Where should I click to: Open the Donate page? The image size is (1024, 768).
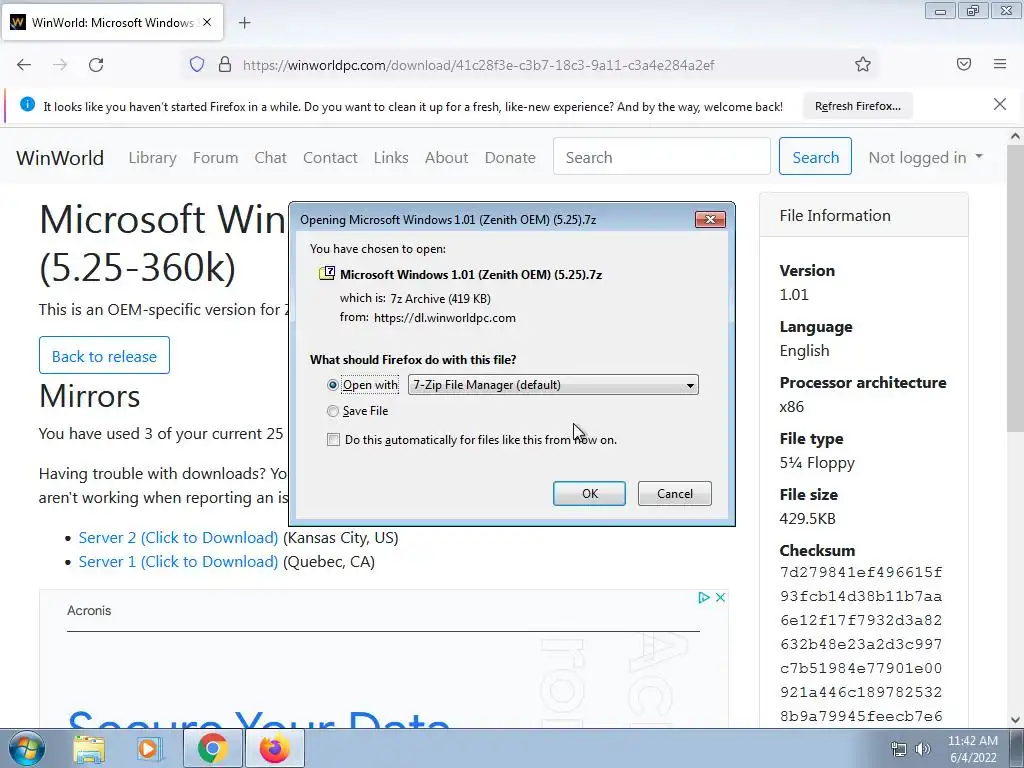[x=510, y=157]
